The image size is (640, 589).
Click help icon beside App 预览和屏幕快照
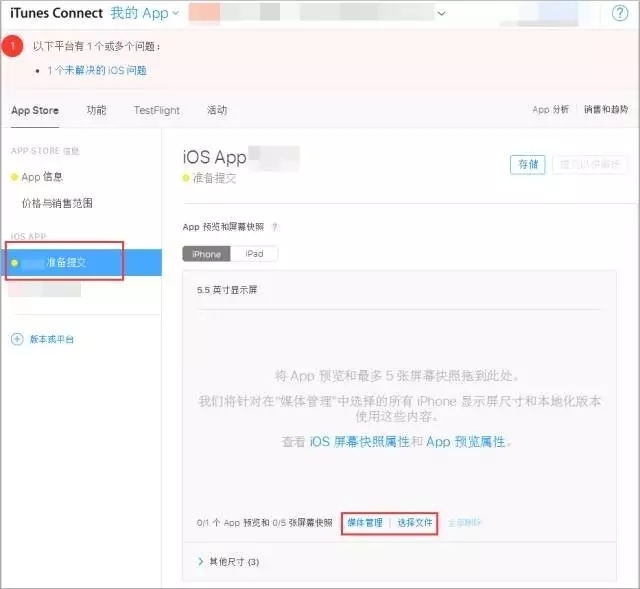(275, 227)
